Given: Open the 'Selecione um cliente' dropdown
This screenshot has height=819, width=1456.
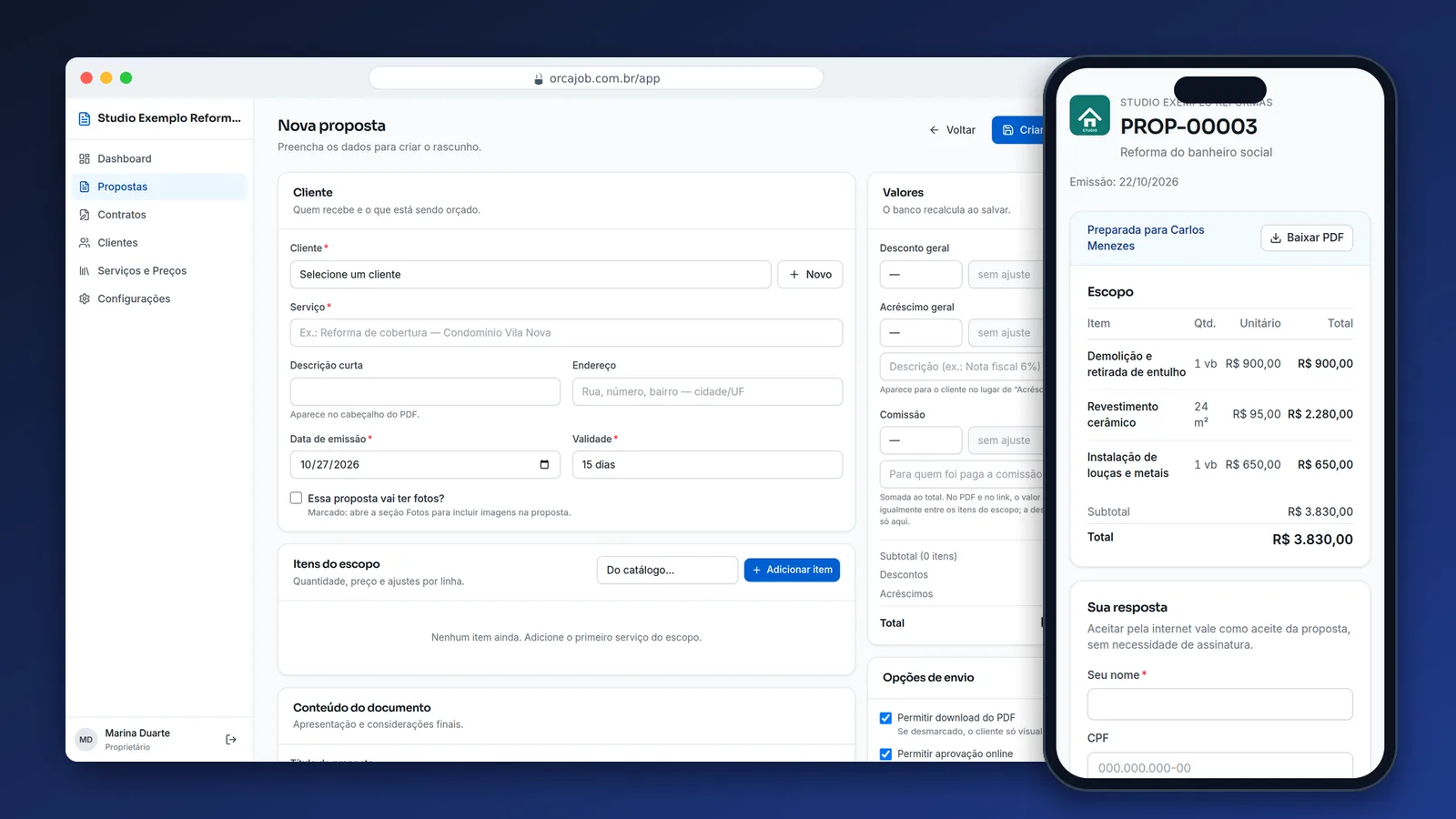Looking at the screenshot, I should (531, 275).
